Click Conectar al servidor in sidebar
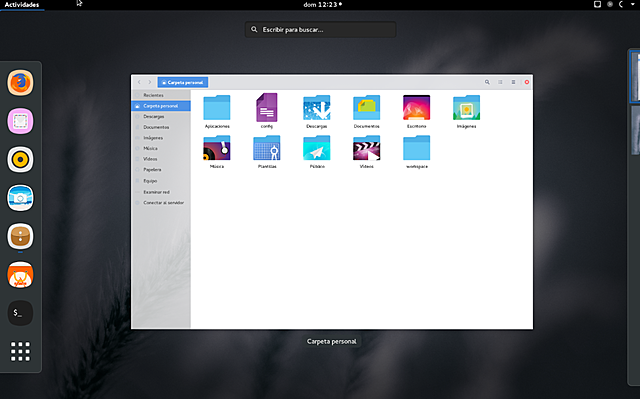The height and width of the screenshot is (399, 640). point(161,202)
